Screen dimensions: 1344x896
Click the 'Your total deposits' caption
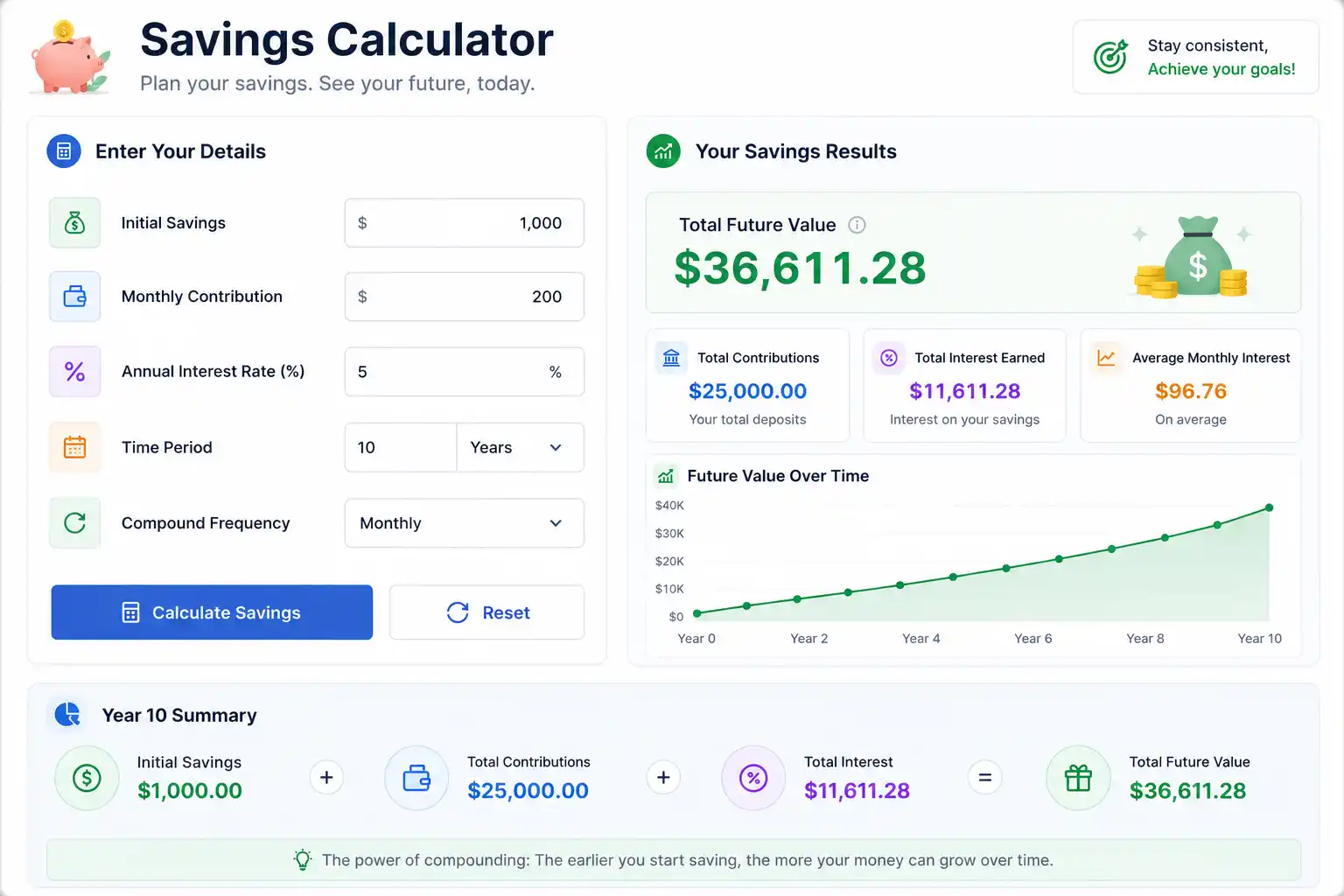click(x=747, y=419)
